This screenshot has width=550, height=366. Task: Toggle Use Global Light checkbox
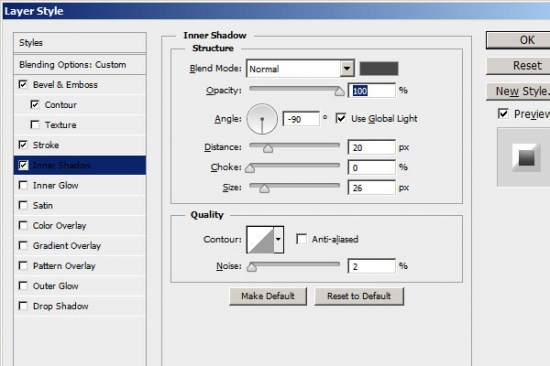[340, 118]
